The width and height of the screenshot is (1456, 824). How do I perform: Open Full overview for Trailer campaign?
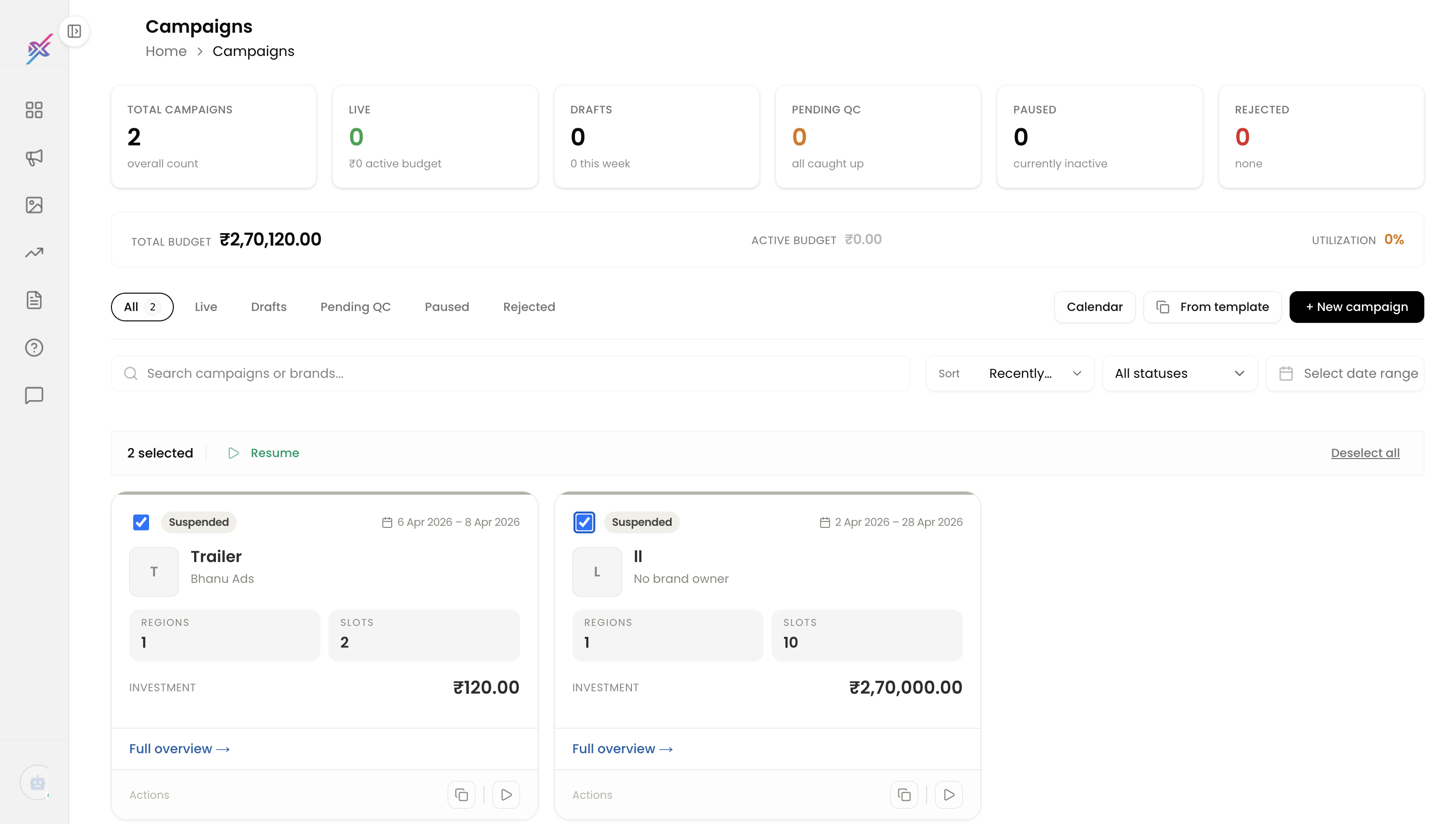coord(179,749)
